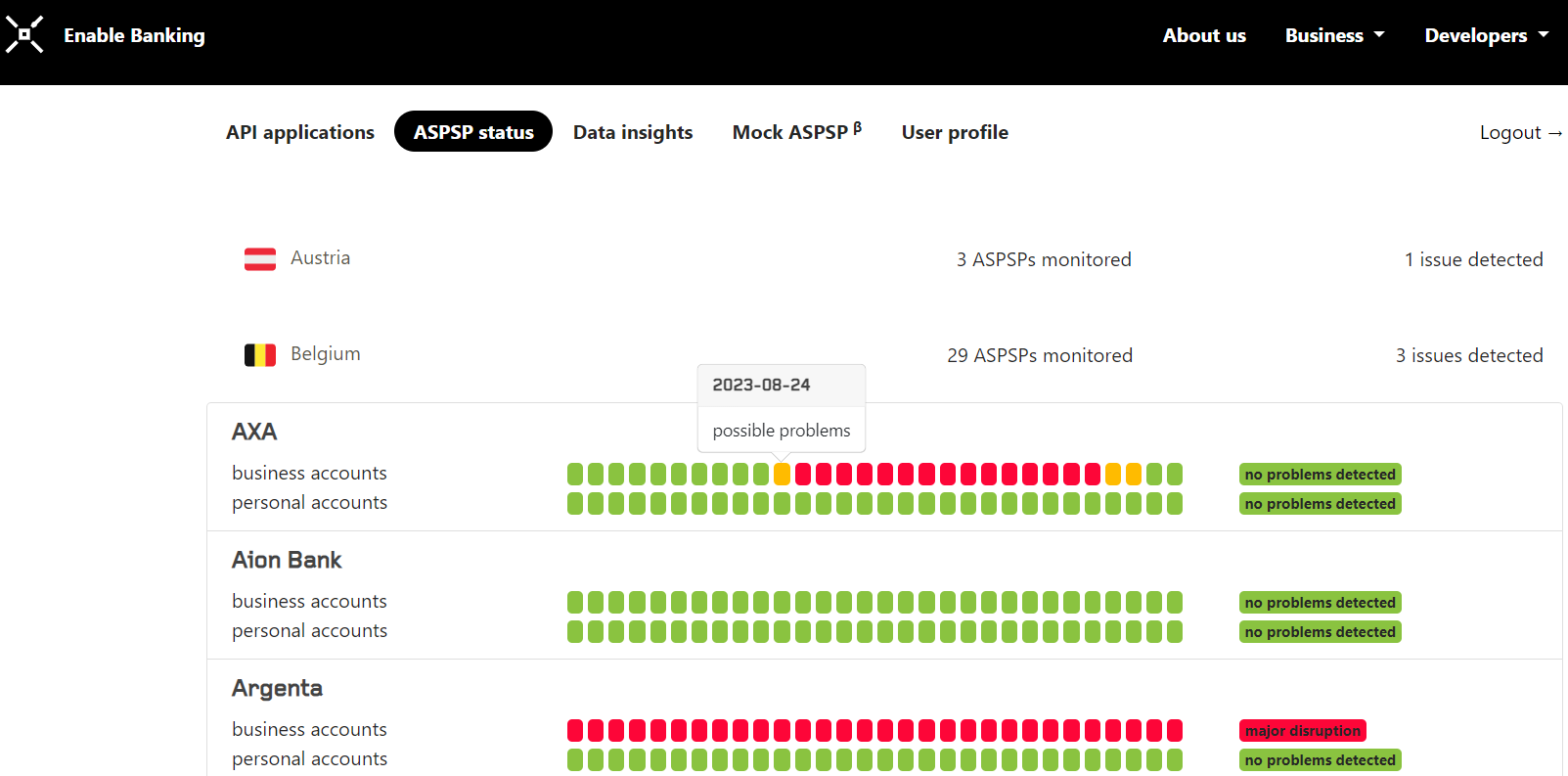Click AXA personal accounts label
The width and height of the screenshot is (1568, 776).
point(309,502)
